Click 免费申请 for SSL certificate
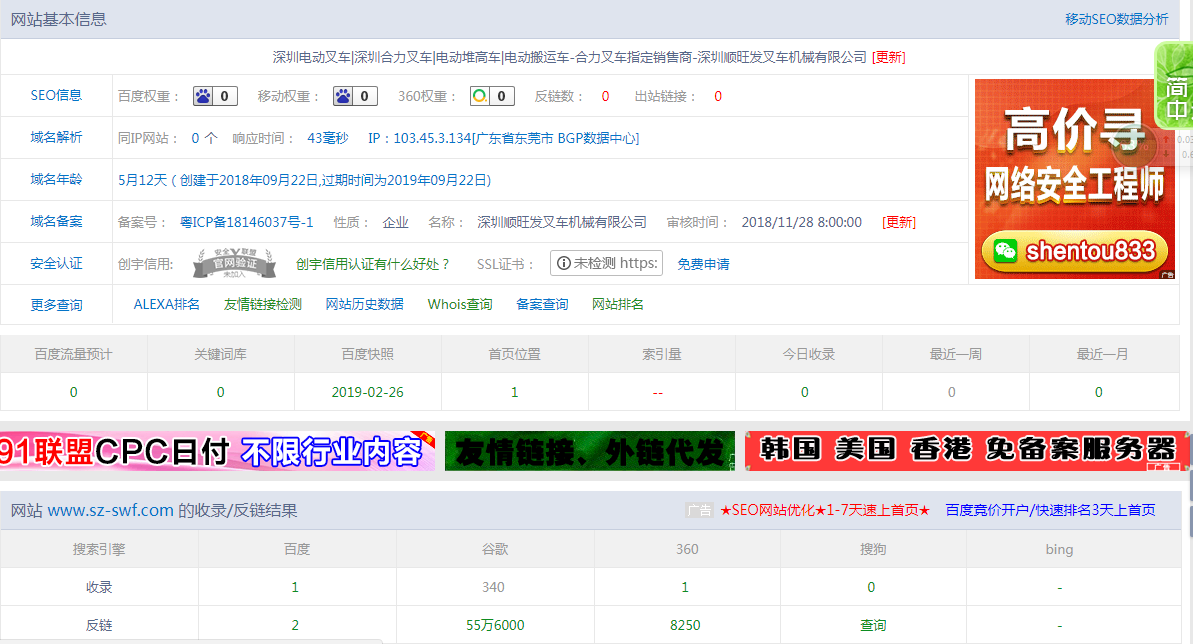This screenshot has width=1193, height=644. click(703, 264)
